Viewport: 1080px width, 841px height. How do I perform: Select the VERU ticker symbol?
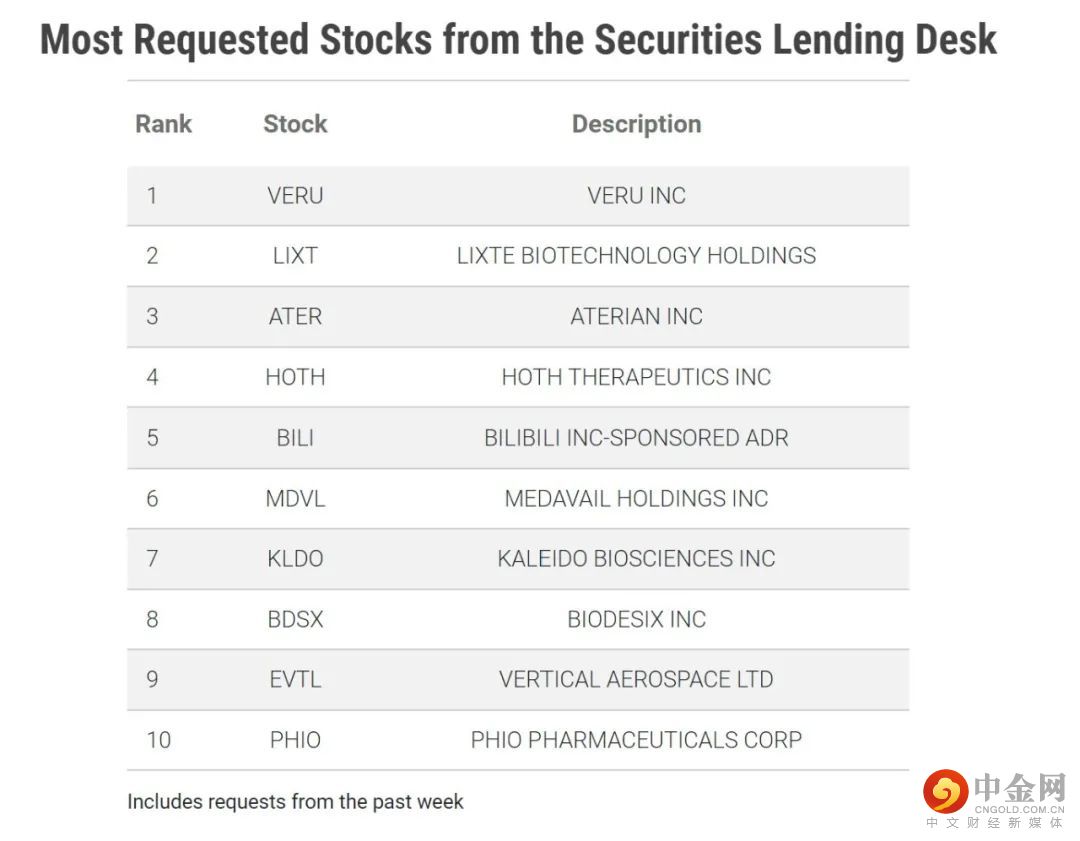click(295, 195)
